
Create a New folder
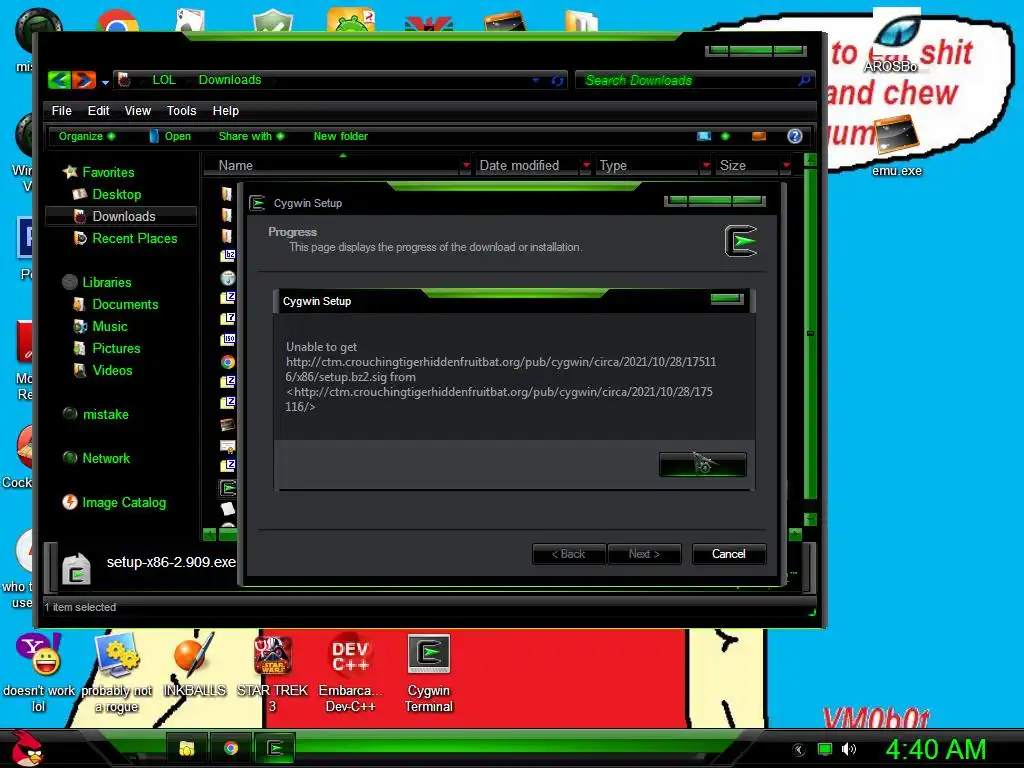[x=340, y=136]
